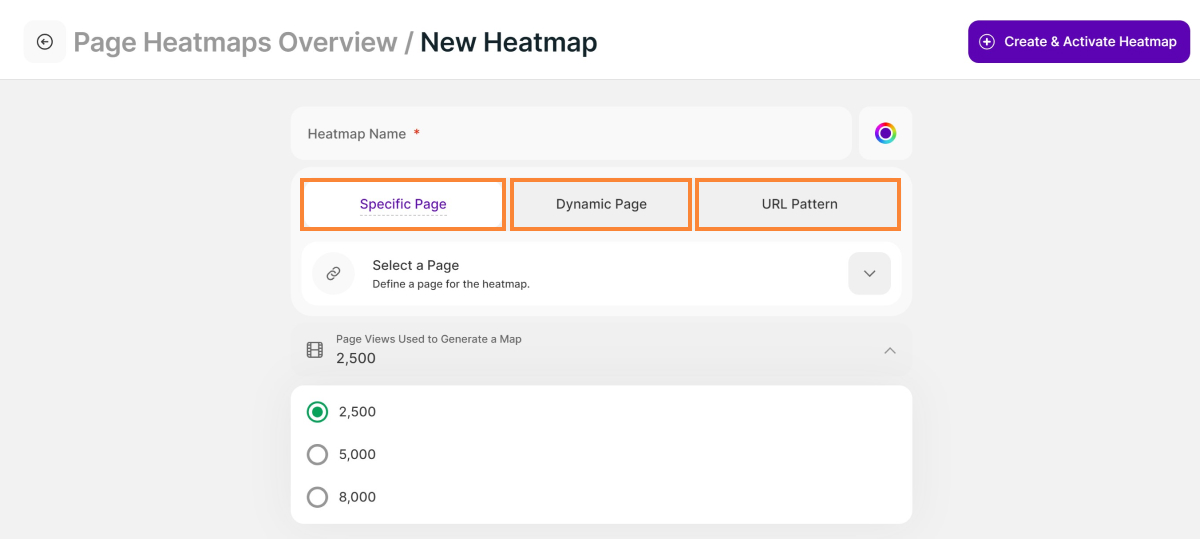Switch to the Dynamic Page tab

601,204
